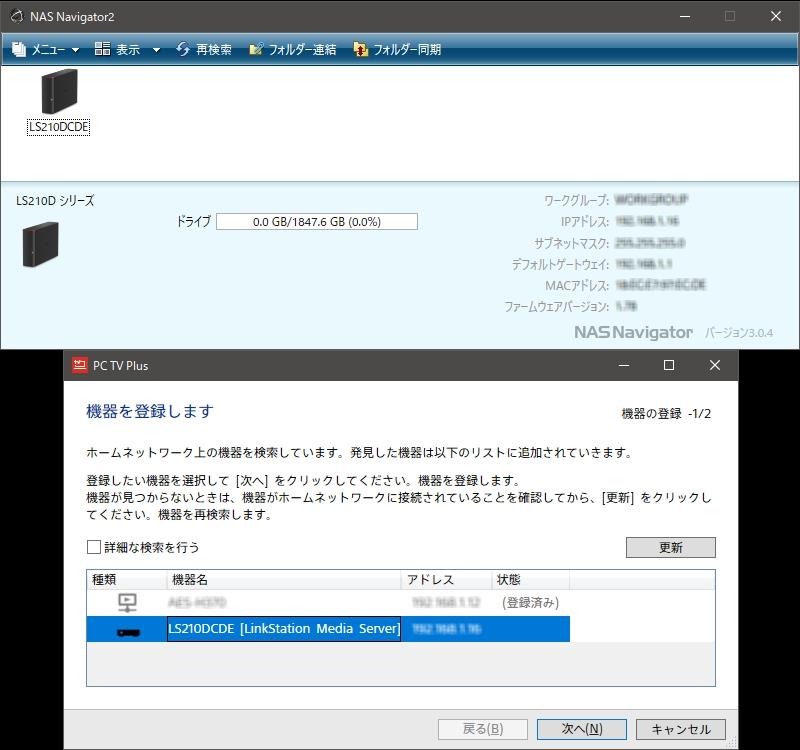Click the キャンセル button
The image size is (800, 750).
tap(681, 729)
